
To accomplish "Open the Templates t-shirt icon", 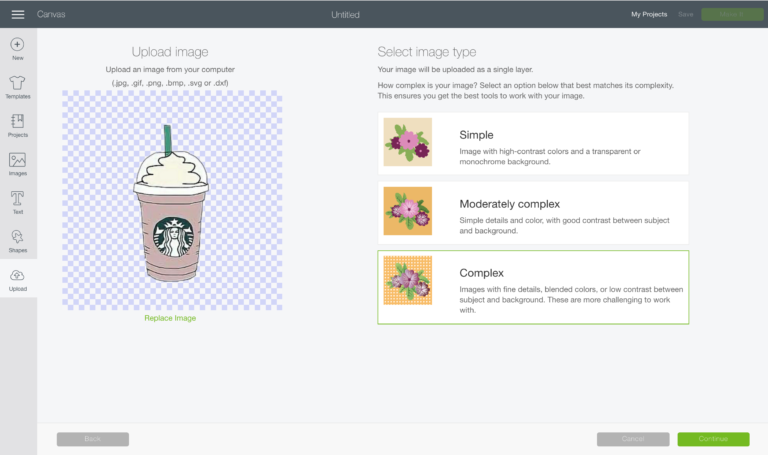I will pos(18,83).
